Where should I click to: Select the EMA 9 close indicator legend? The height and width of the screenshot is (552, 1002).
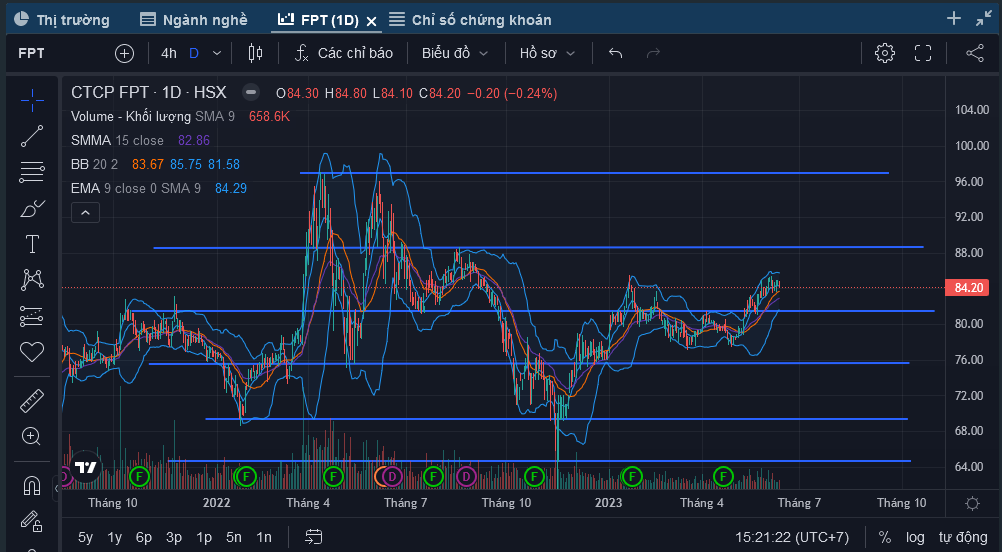135,188
